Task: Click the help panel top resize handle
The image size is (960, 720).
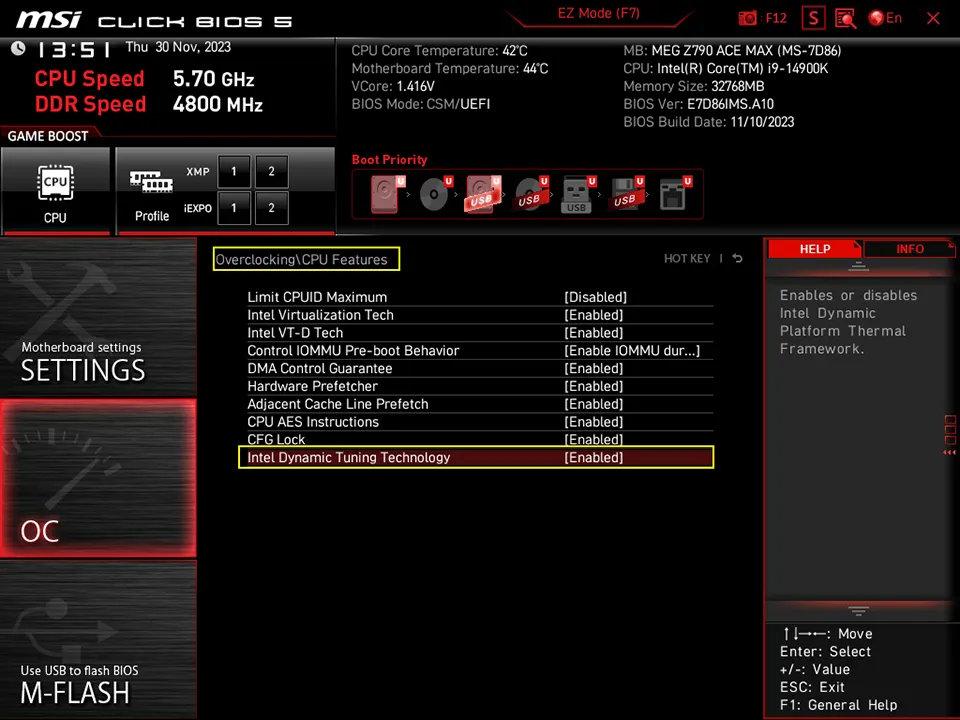Action: pos(858,266)
